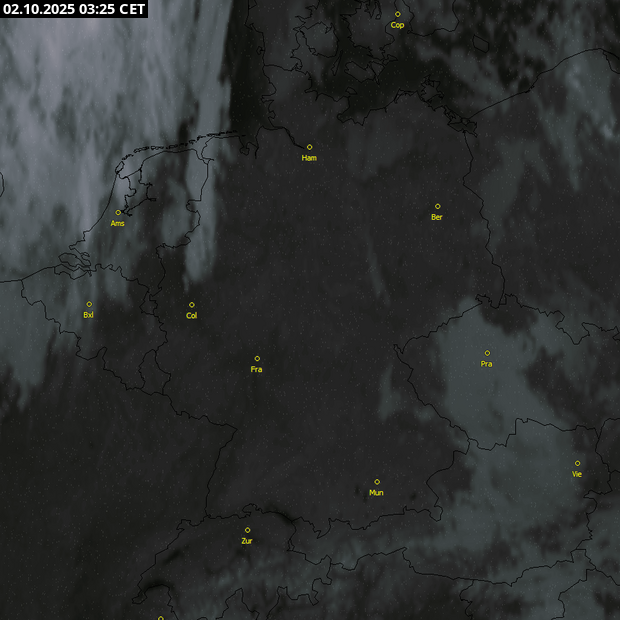Click the 'Ham' text label

point(309,158)
